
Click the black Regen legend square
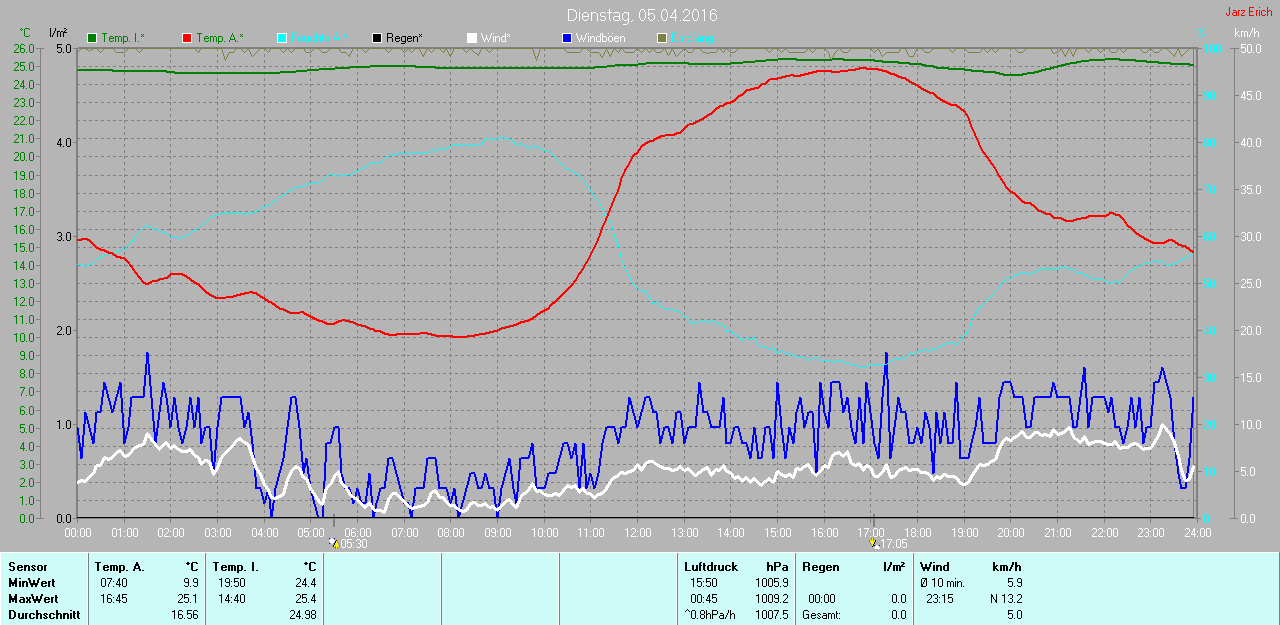pyautogui.click(x=377, y=38)
